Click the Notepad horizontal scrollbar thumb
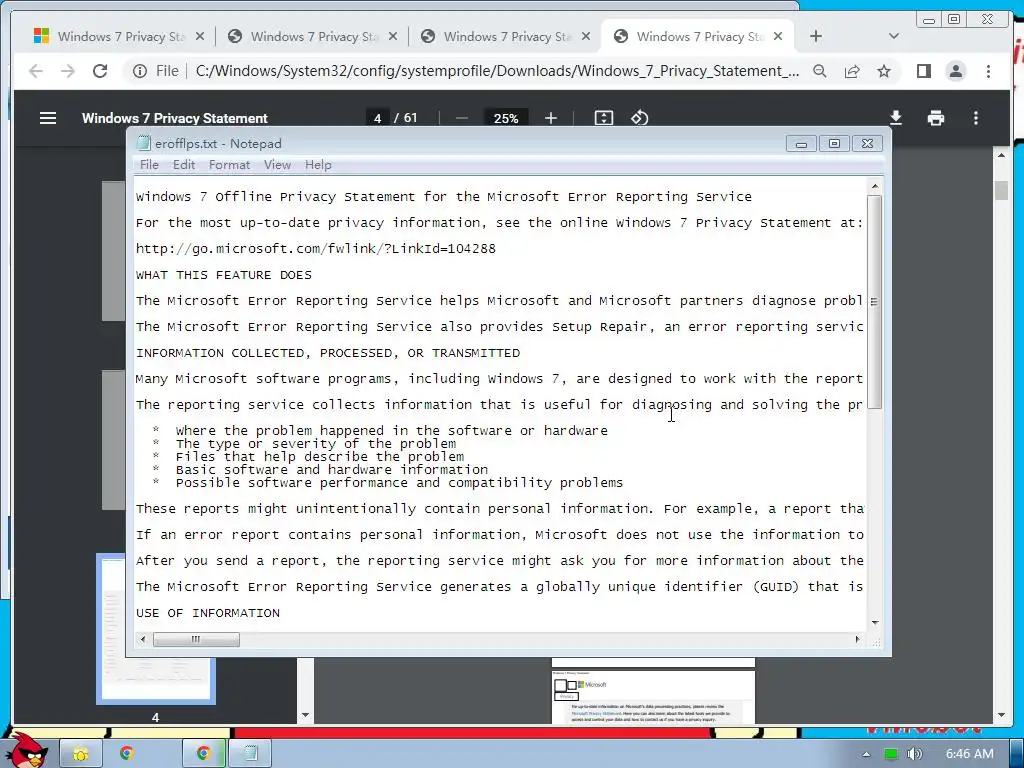 pos(196,639)
